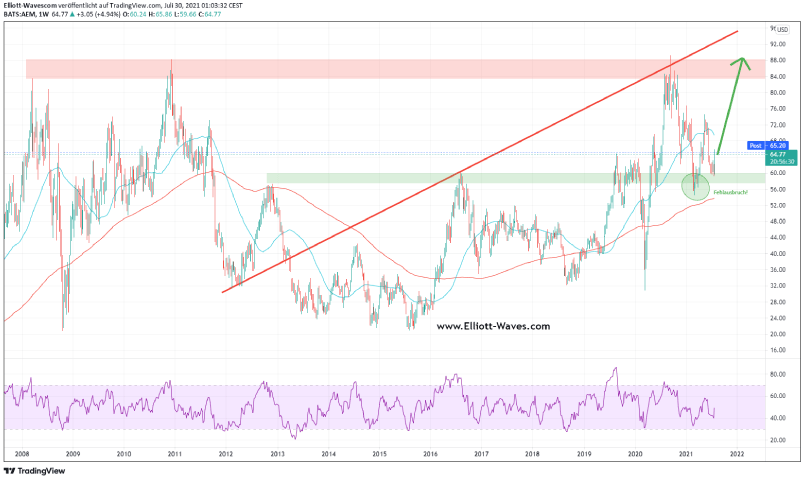Click the 2019 label on time axis
802x478 pixels.
(584, 453)
